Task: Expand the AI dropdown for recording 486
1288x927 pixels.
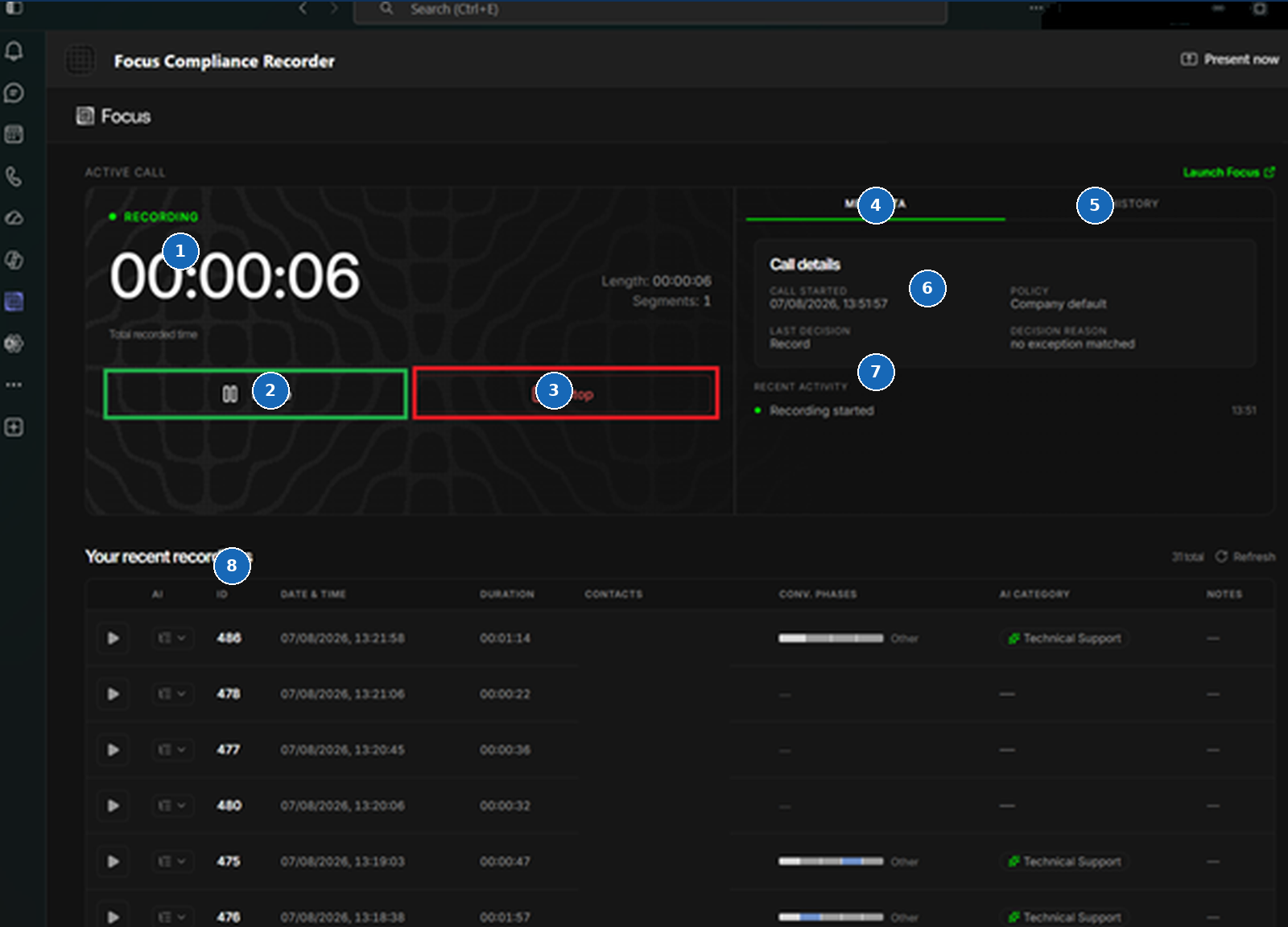Action: click(x=172, y=638)
